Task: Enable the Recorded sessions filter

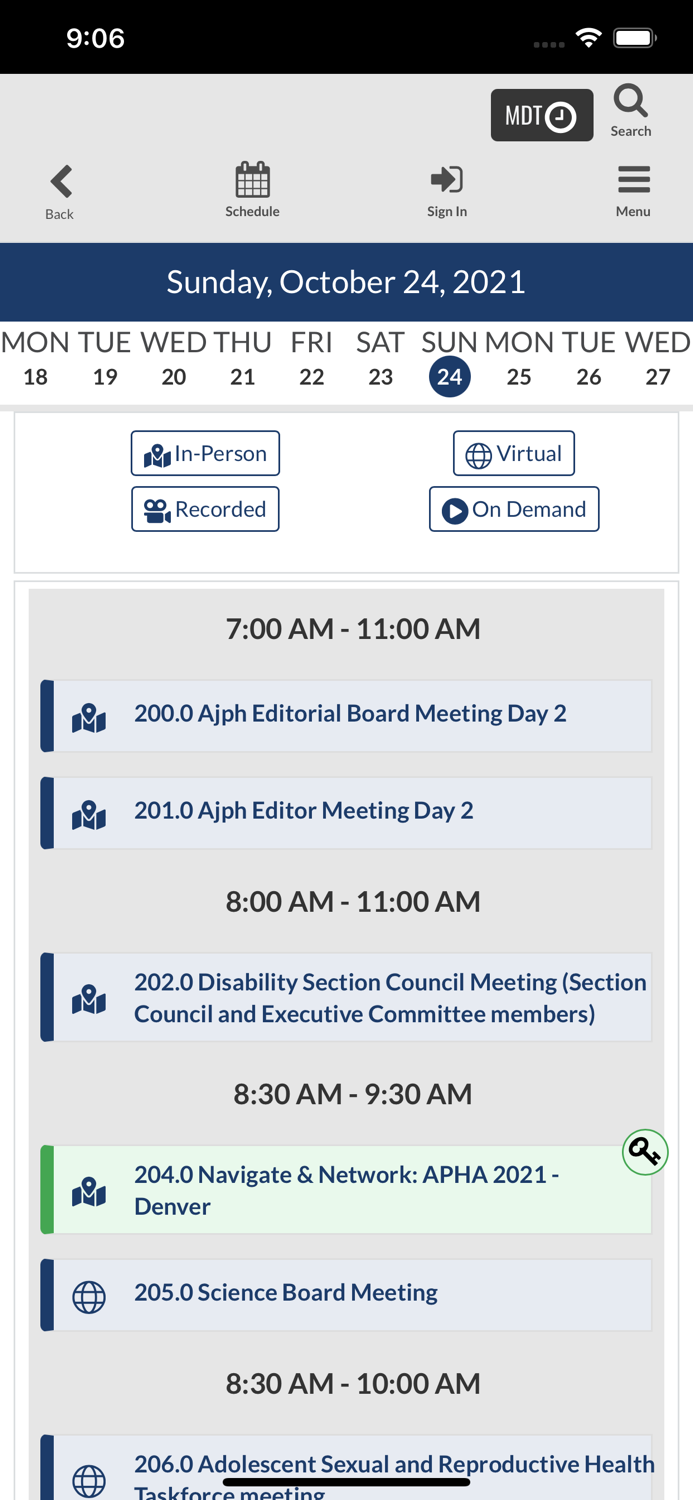Action: pos(205,509)
